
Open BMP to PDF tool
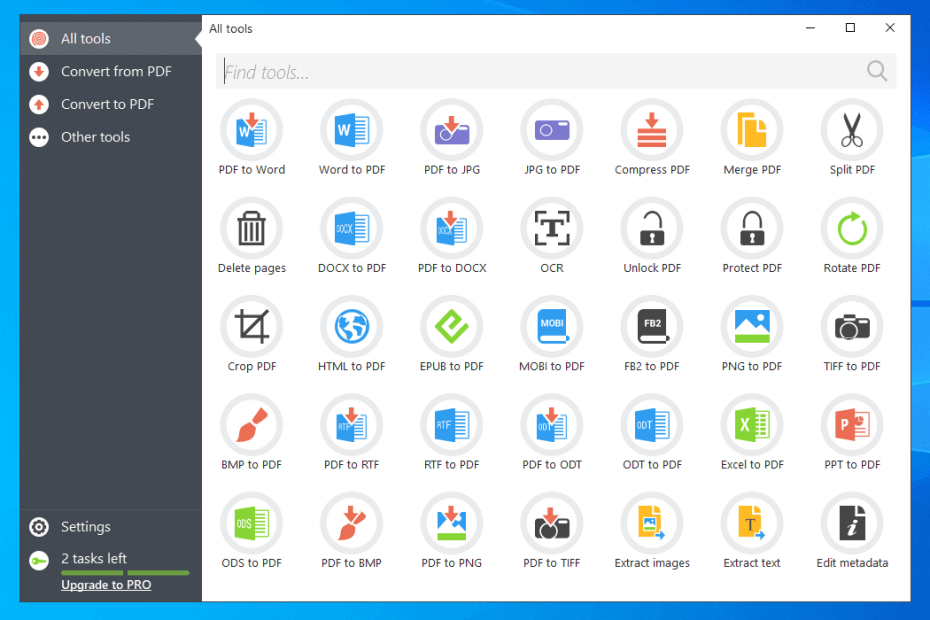point(251,425)
